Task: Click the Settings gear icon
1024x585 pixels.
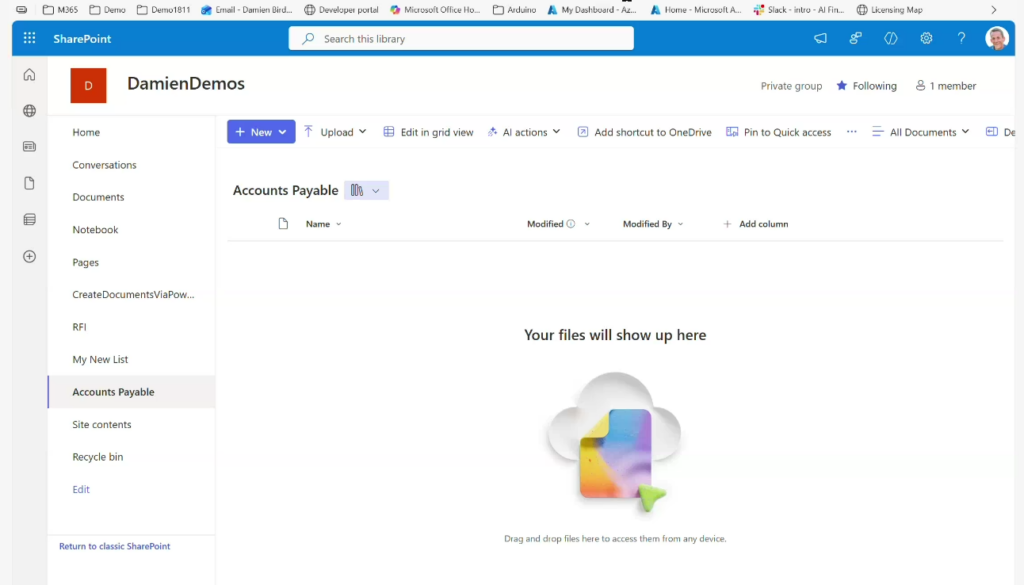Action: pos(926,39)
